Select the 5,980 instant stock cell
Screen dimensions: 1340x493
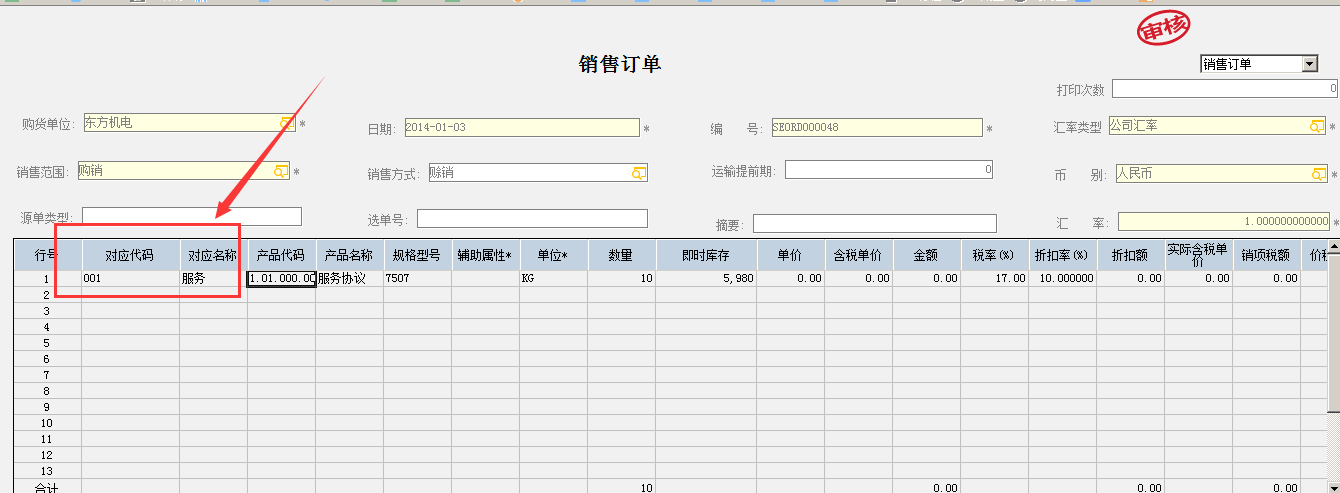click(706, 279)
